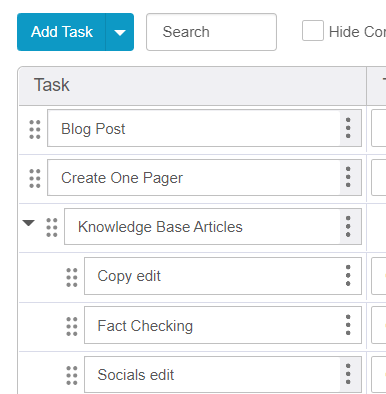386x394 pixels.
Task: Select the Blog Post task name field
Action: click(x=194, y=128)
